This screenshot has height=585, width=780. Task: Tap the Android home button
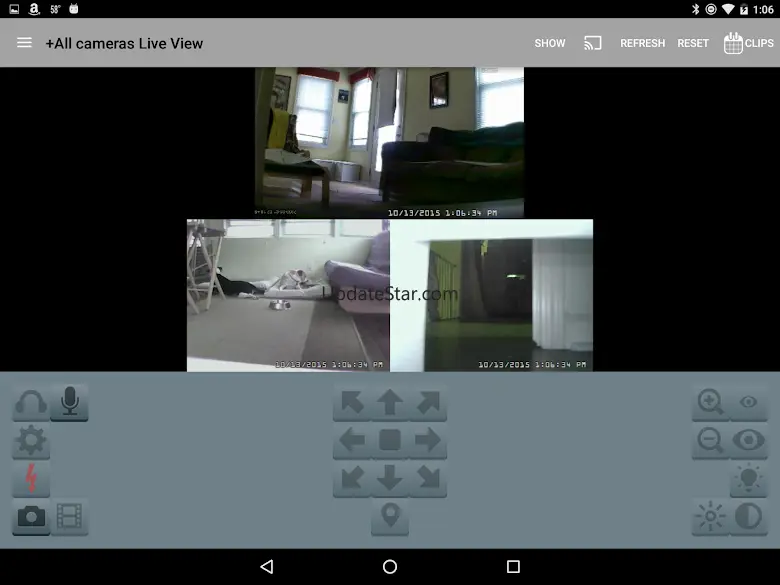coord(390,567)
